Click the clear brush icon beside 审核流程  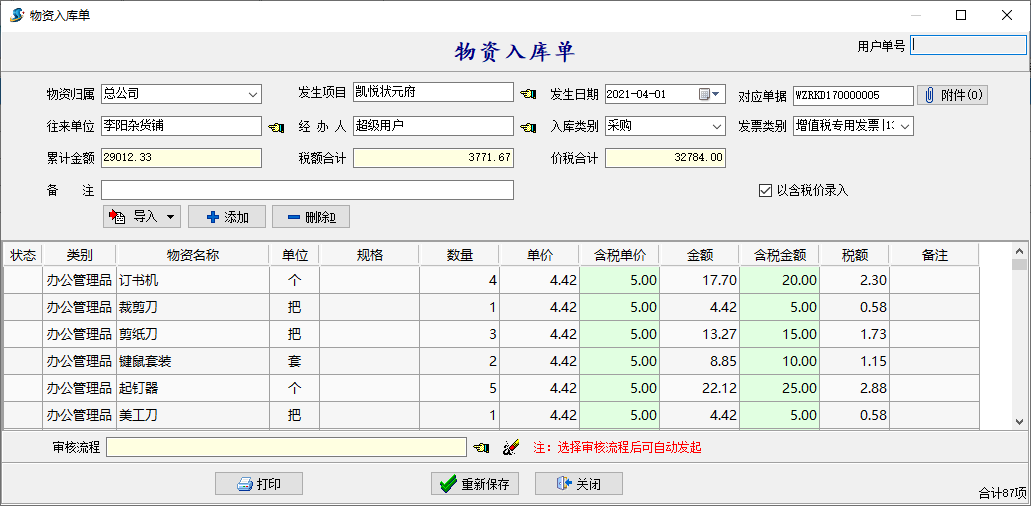pos(510,448)
